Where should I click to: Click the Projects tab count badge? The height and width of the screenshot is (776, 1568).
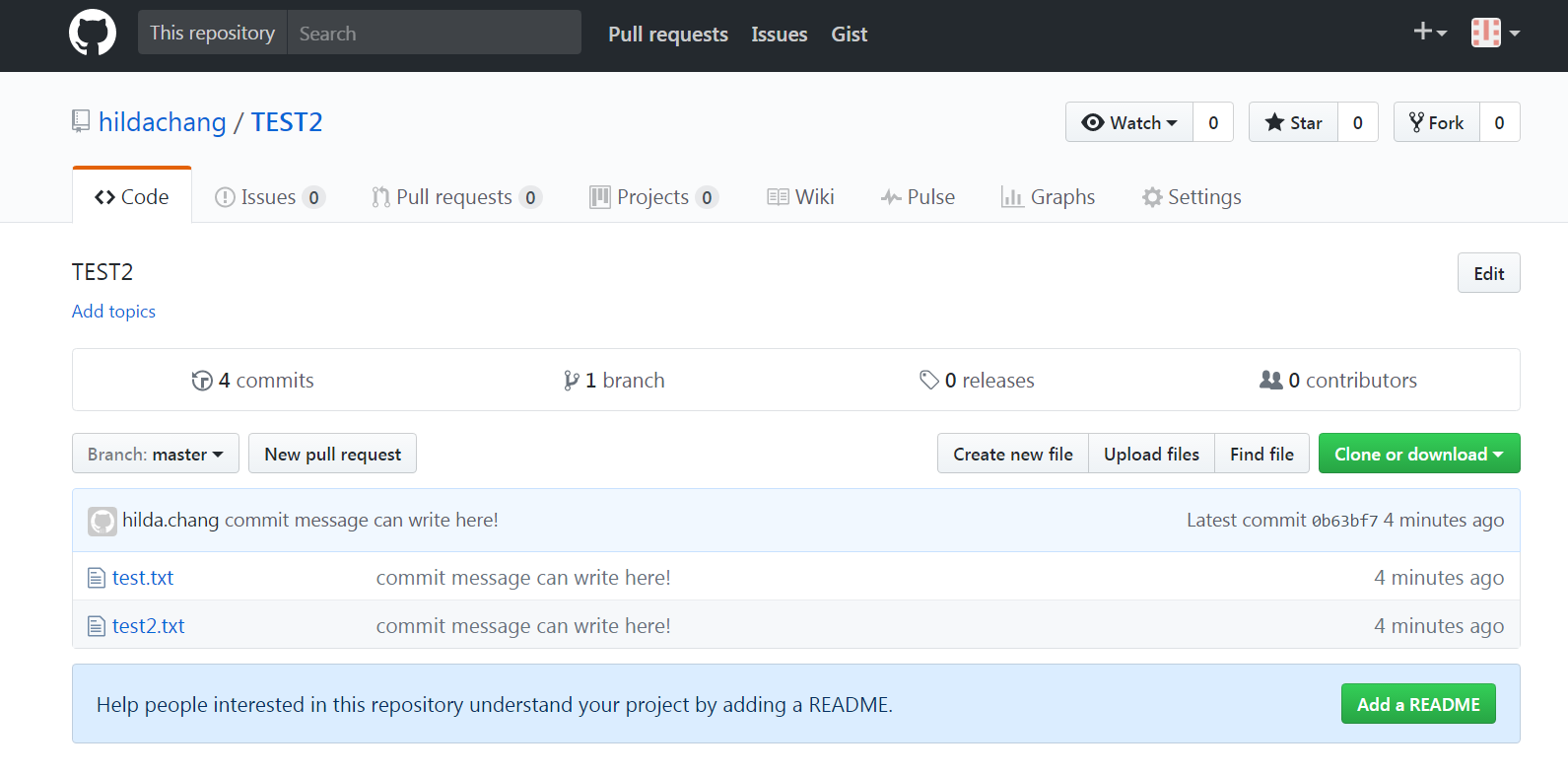click(707, 197)
